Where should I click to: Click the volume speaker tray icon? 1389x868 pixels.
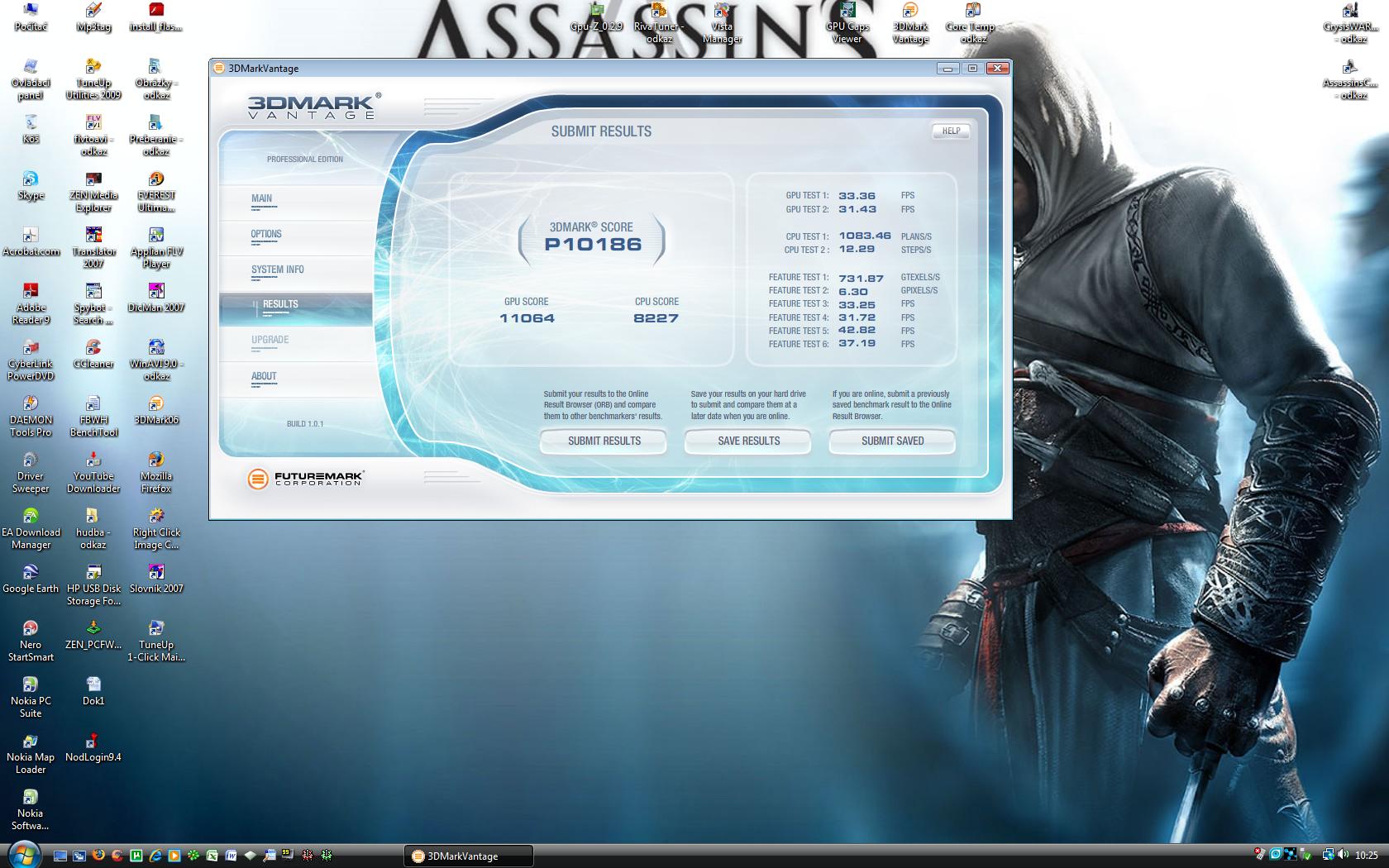tap(1344, 854)
